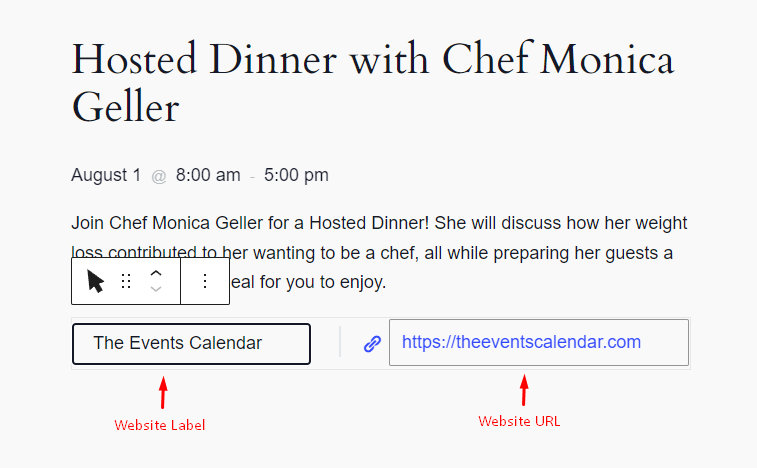Move block up with the up chevron
Image resolution: width=757 pixels, height=468 pixels.
click(x=155, y=273)
